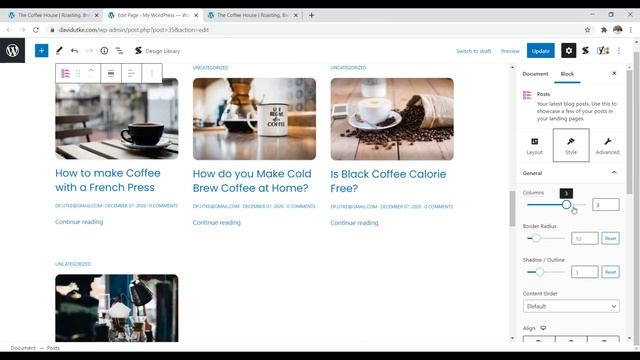Viewport: 640px width, 360px height.
Task: Open editor more options menu
Action: (619, 51)
